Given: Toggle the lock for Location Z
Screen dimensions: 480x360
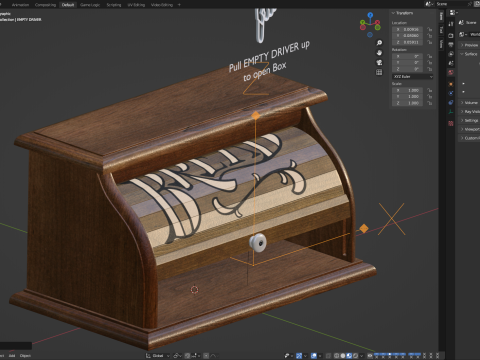Looking at the screenshot, I should pos(430,42).
